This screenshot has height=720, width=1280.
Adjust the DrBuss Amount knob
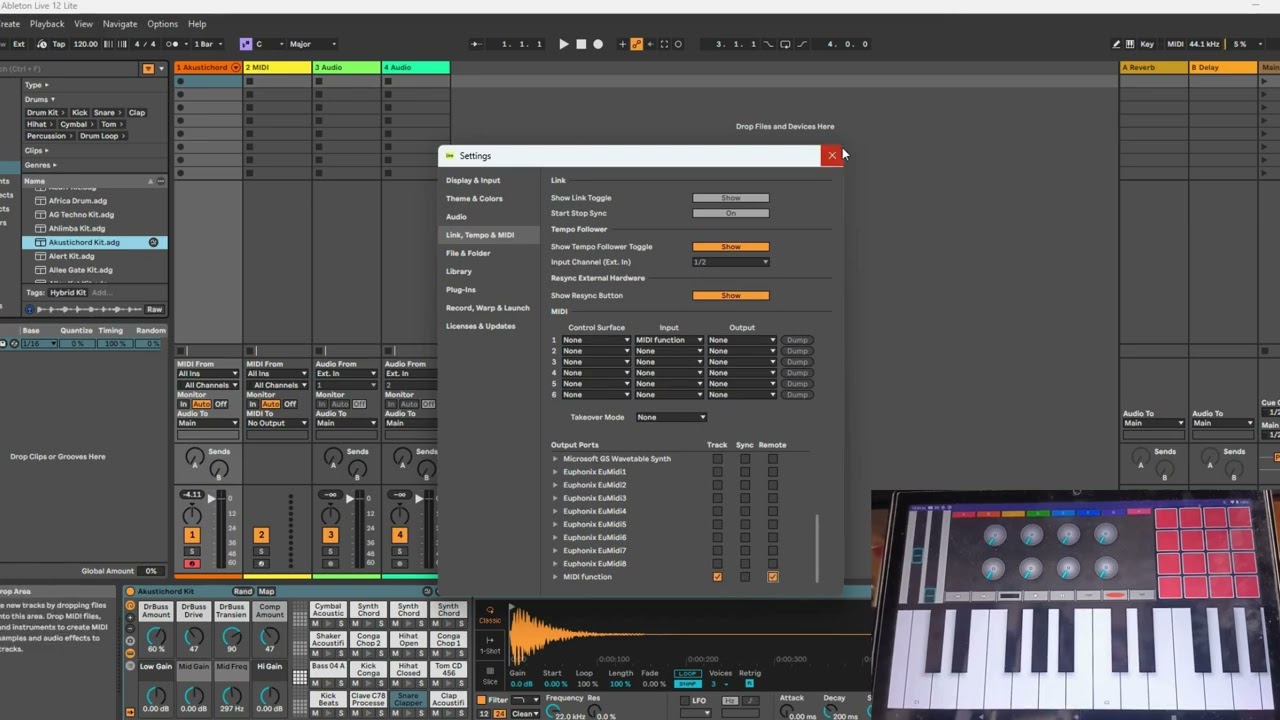tap(156, 636)
